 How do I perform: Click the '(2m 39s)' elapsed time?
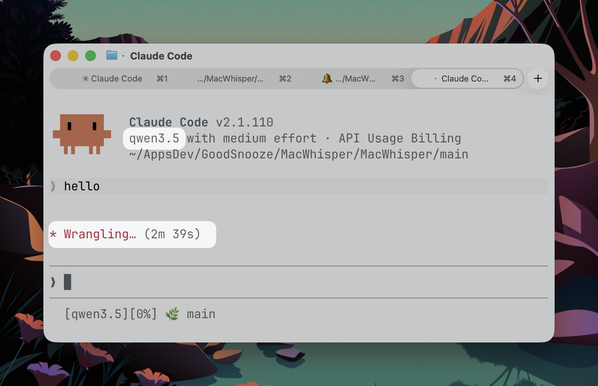[172, 234]
